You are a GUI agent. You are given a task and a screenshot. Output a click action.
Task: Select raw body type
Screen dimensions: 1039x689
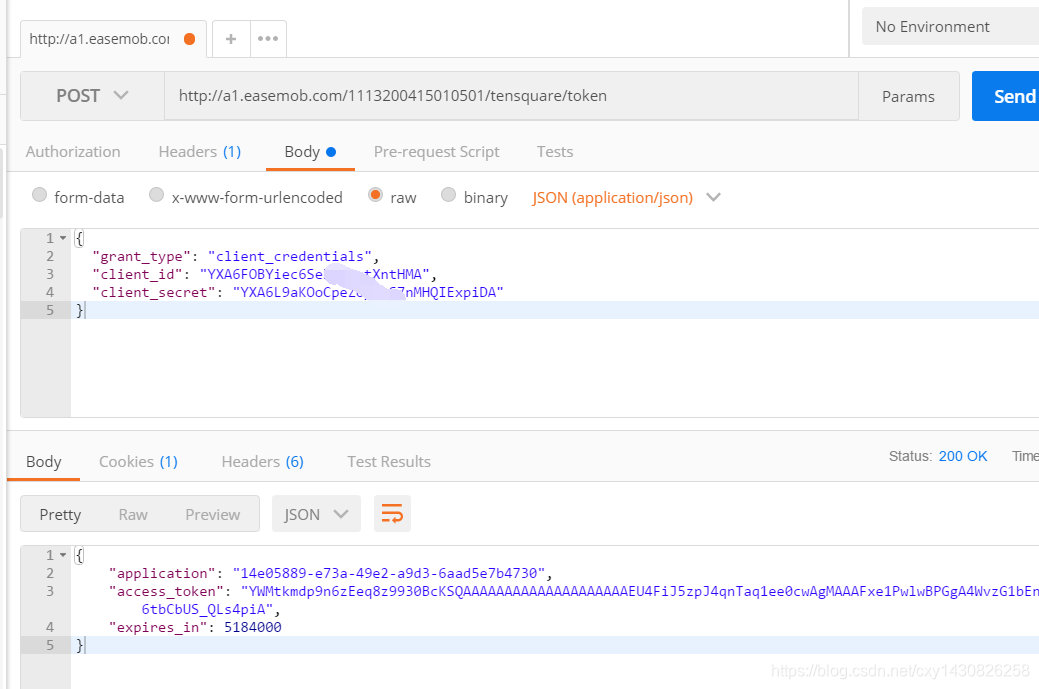pos(375,195)
